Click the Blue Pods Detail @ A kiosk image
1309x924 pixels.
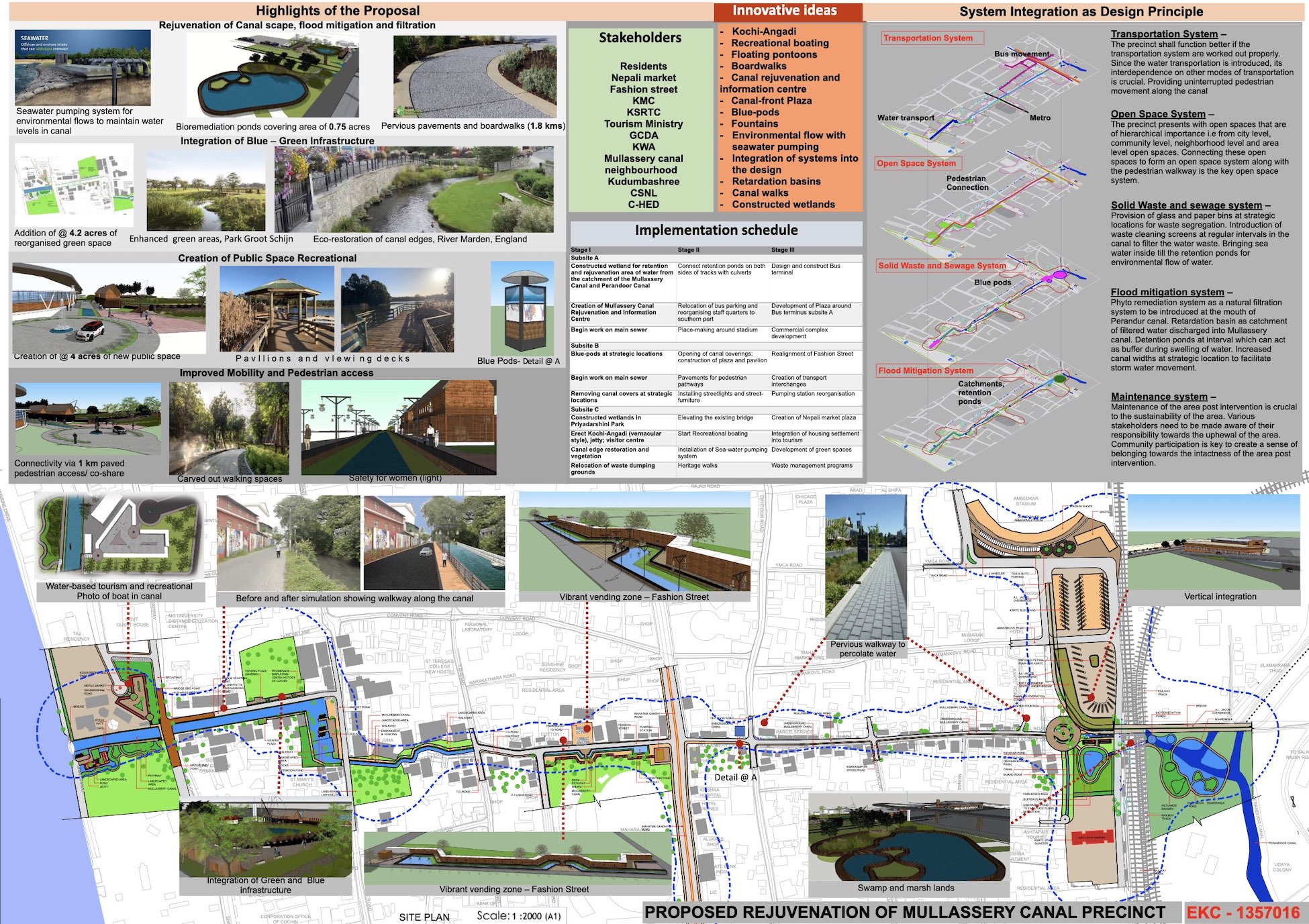click(x=522, y=309)
